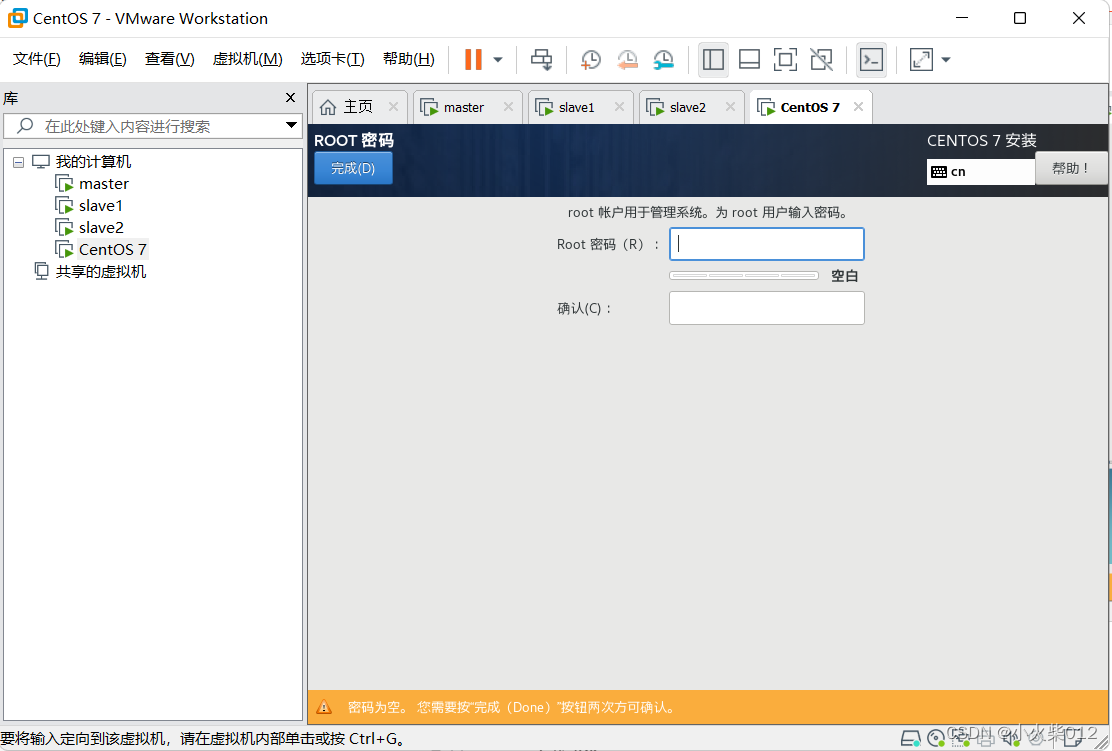The width and height of the screenshot is (1112, 751).
Task: Open the 编辑(E) menu
Action: 103,59
